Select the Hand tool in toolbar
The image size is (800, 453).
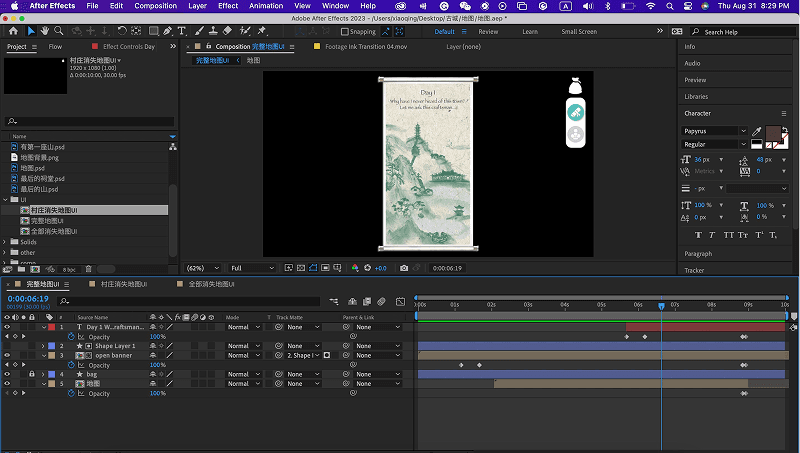[x=44, y=31]
